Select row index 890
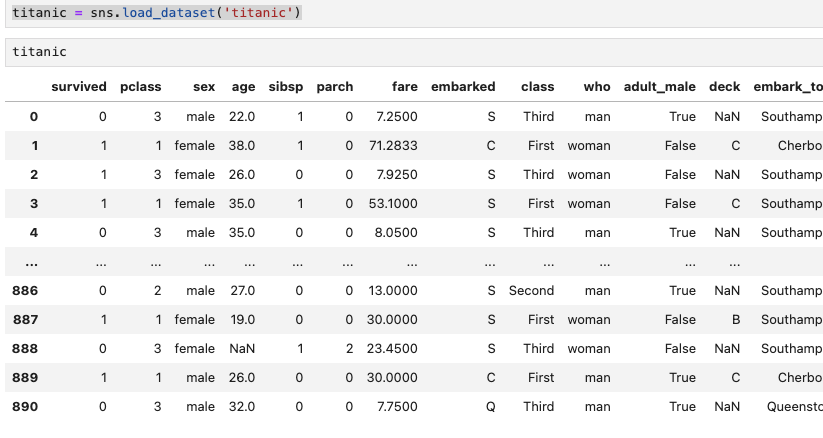The height and width of the screenshot is (438, 823). coord(25,406)
